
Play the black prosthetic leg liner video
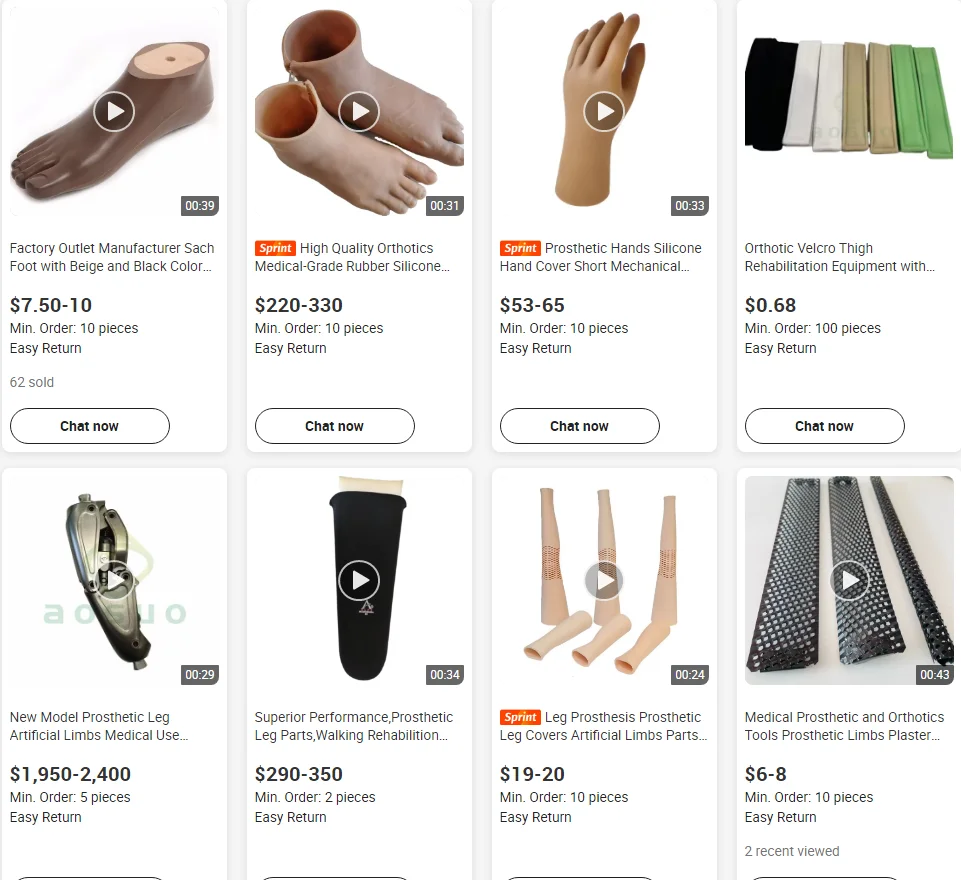click(x=359, y=580)
